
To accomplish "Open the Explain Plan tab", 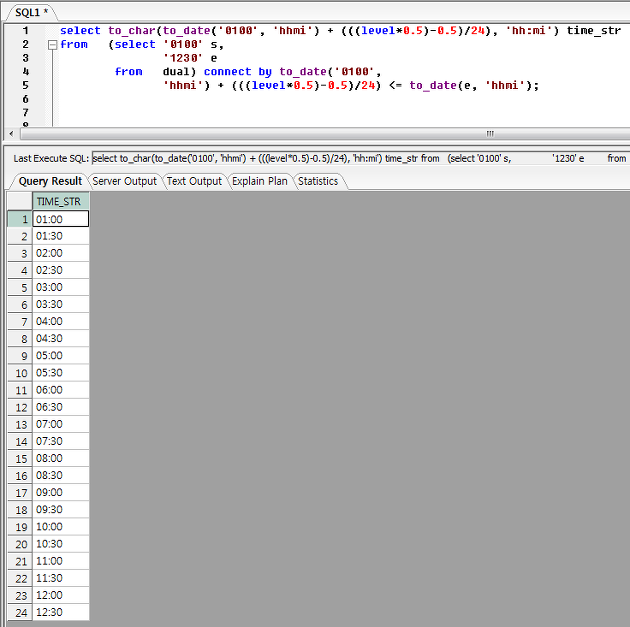I will pos(260,182).
